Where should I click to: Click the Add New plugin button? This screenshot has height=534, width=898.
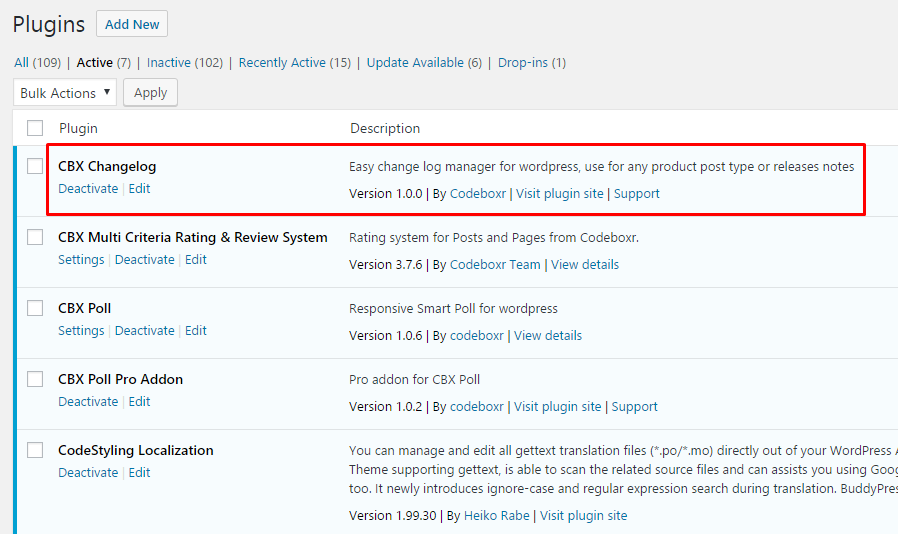tap(132, 24)
